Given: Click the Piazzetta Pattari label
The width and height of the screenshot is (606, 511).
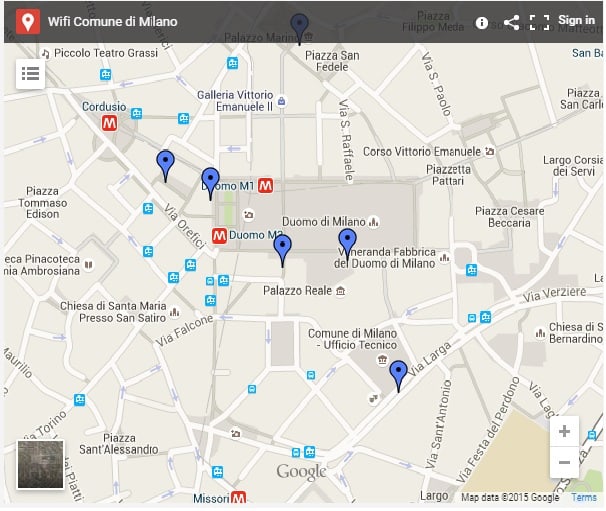Looking at the screenshot, I should point(448,175).
